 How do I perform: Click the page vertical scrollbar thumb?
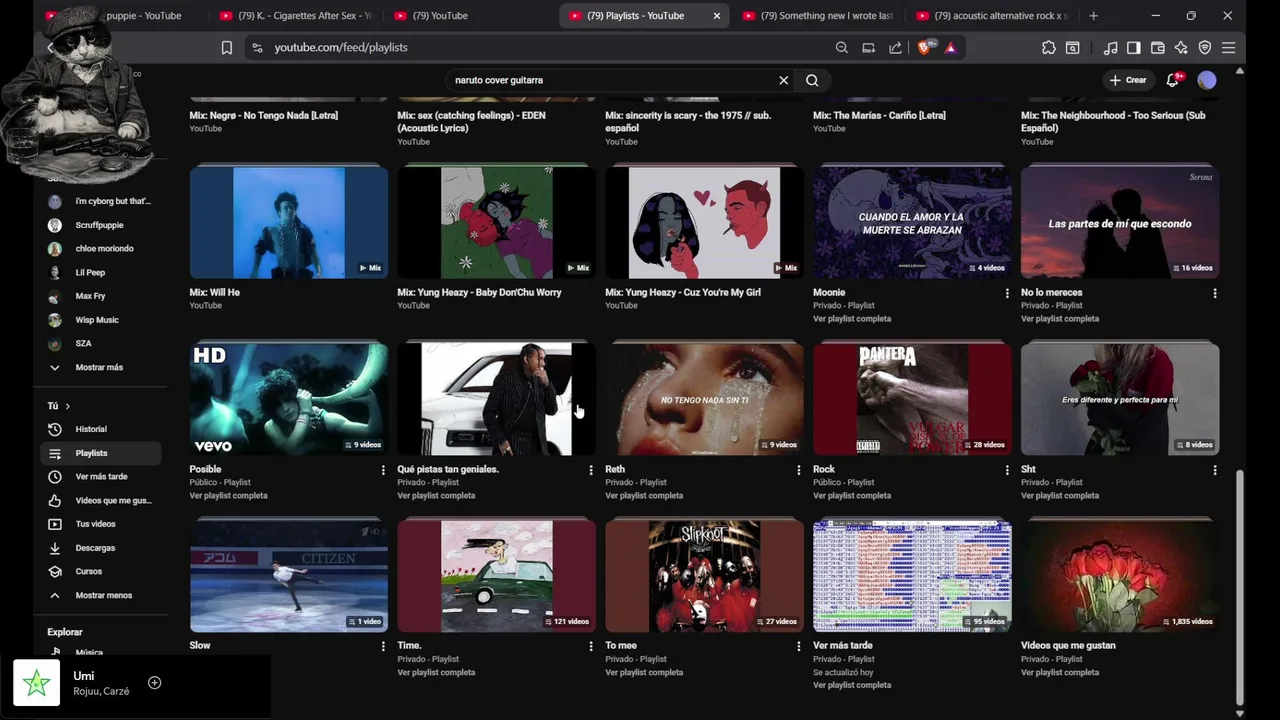click(x=1240, y=588)
